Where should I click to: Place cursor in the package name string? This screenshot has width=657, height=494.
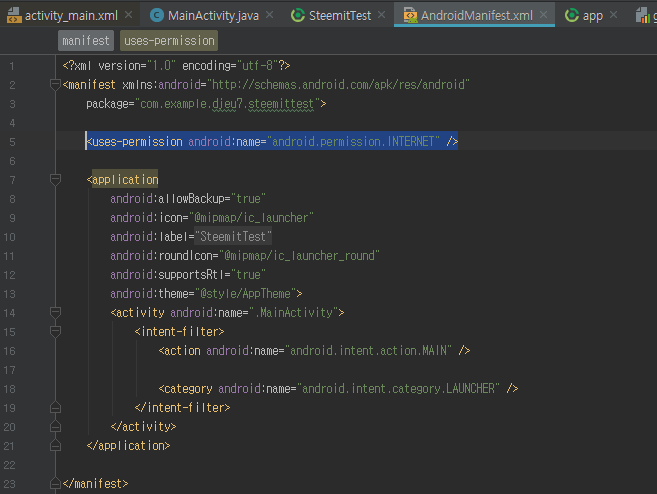tap(224, 104)
